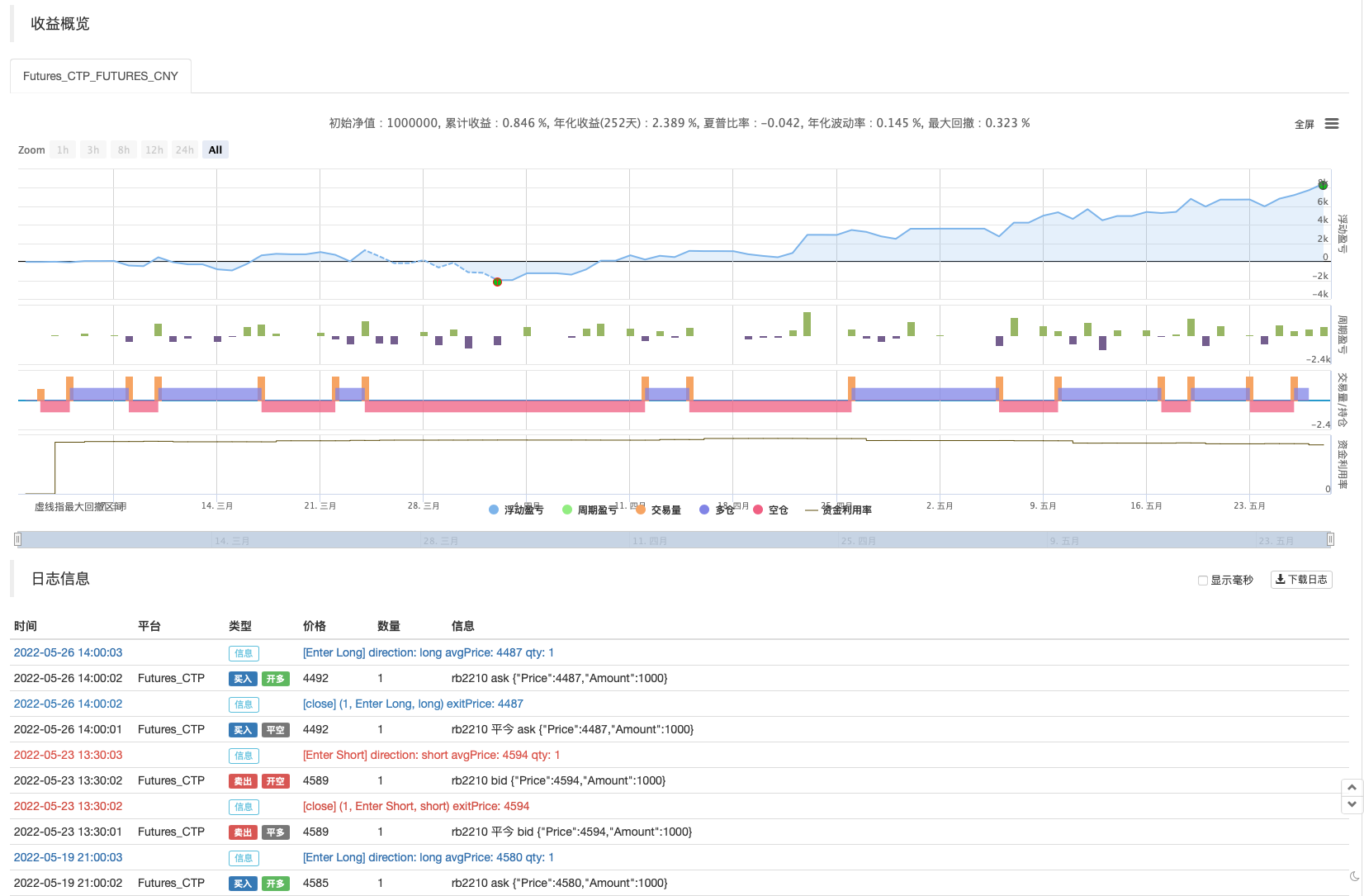Click the 日志信息 section heading

tap(60, 579)
